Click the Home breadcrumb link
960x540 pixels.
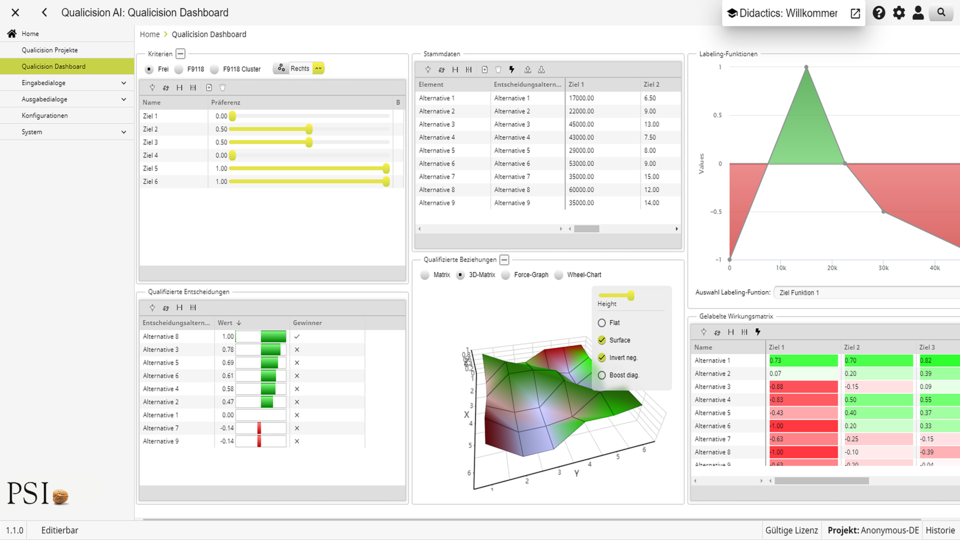(x=149, y=34)
